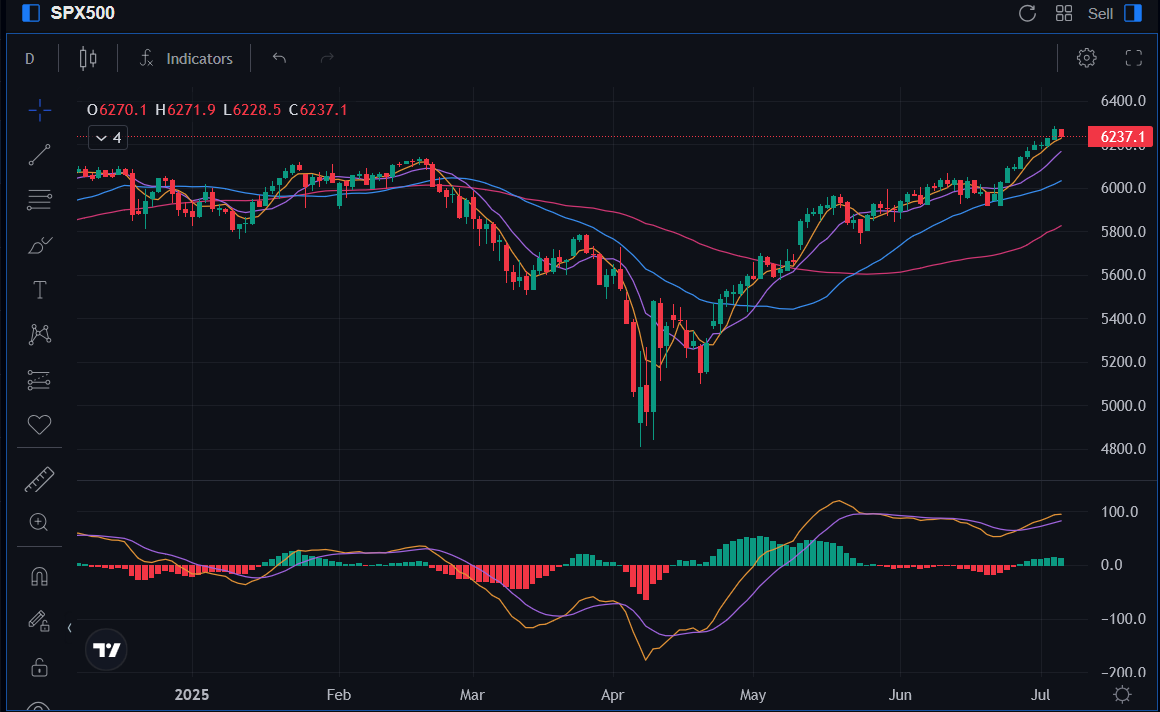This screenshot has width=1160, height=712.
Task: Expand the drawing toolbar side arrow
Action: tap(70, 628)
